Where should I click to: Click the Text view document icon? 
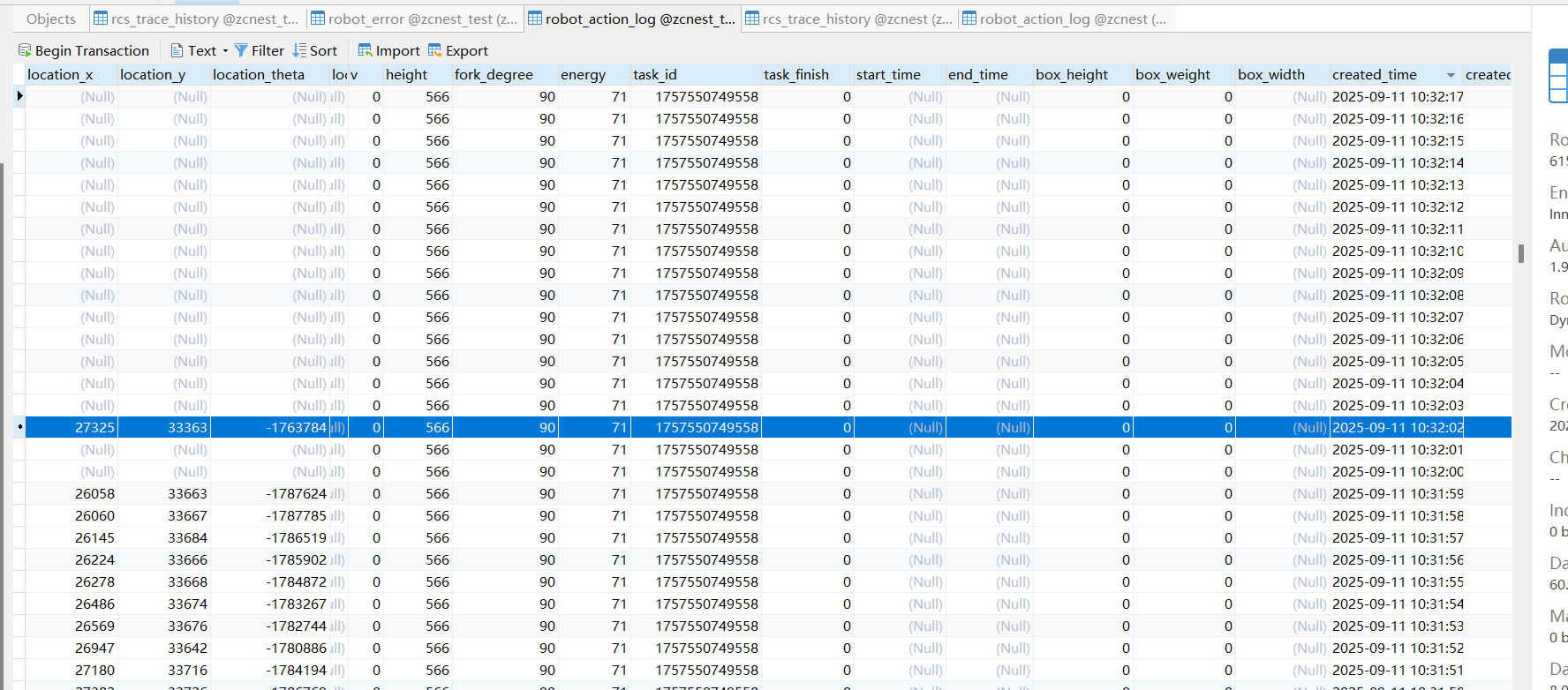pos(177,50)
